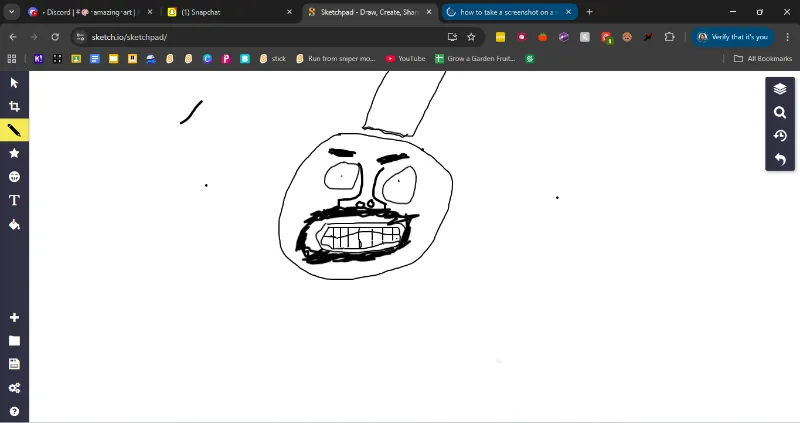The height and width of the screenshot is (423, 800).
Task: Close the Snapchat tab
Action: (289, 12)
